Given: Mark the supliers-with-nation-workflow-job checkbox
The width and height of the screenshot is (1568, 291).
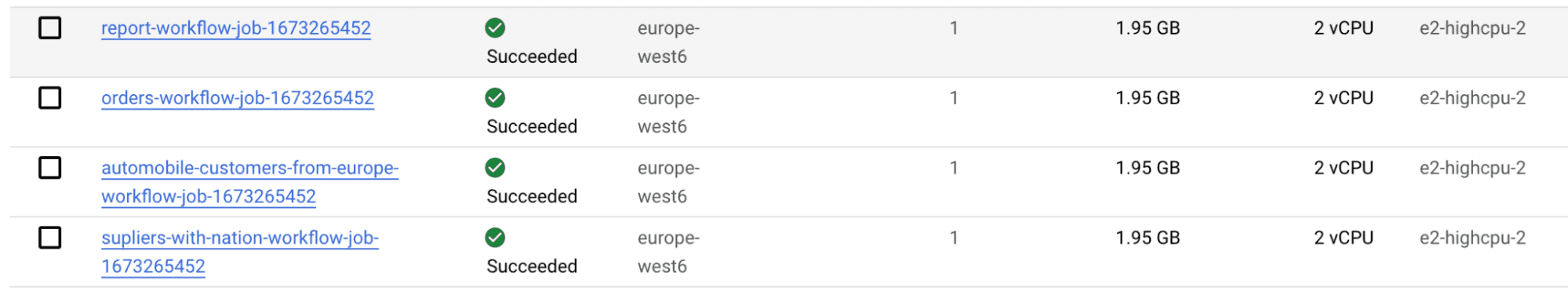Looking at the screenshot, I should point(50,238).
